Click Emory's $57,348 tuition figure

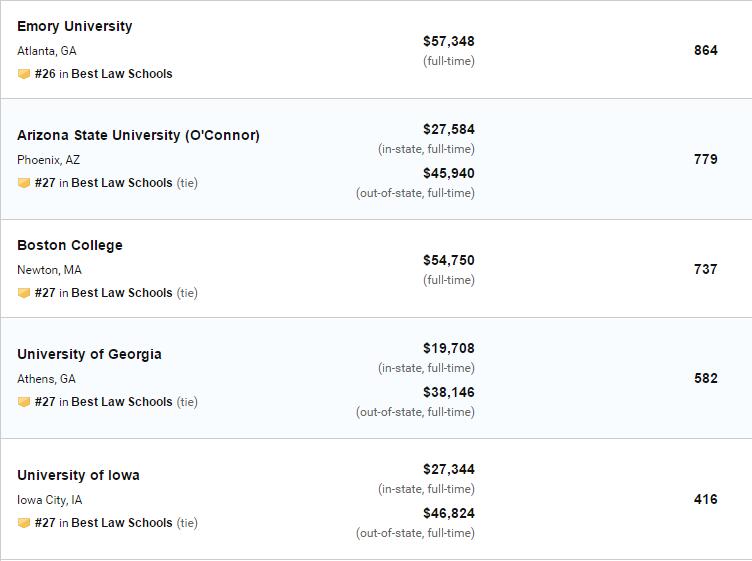click(449, 41)
